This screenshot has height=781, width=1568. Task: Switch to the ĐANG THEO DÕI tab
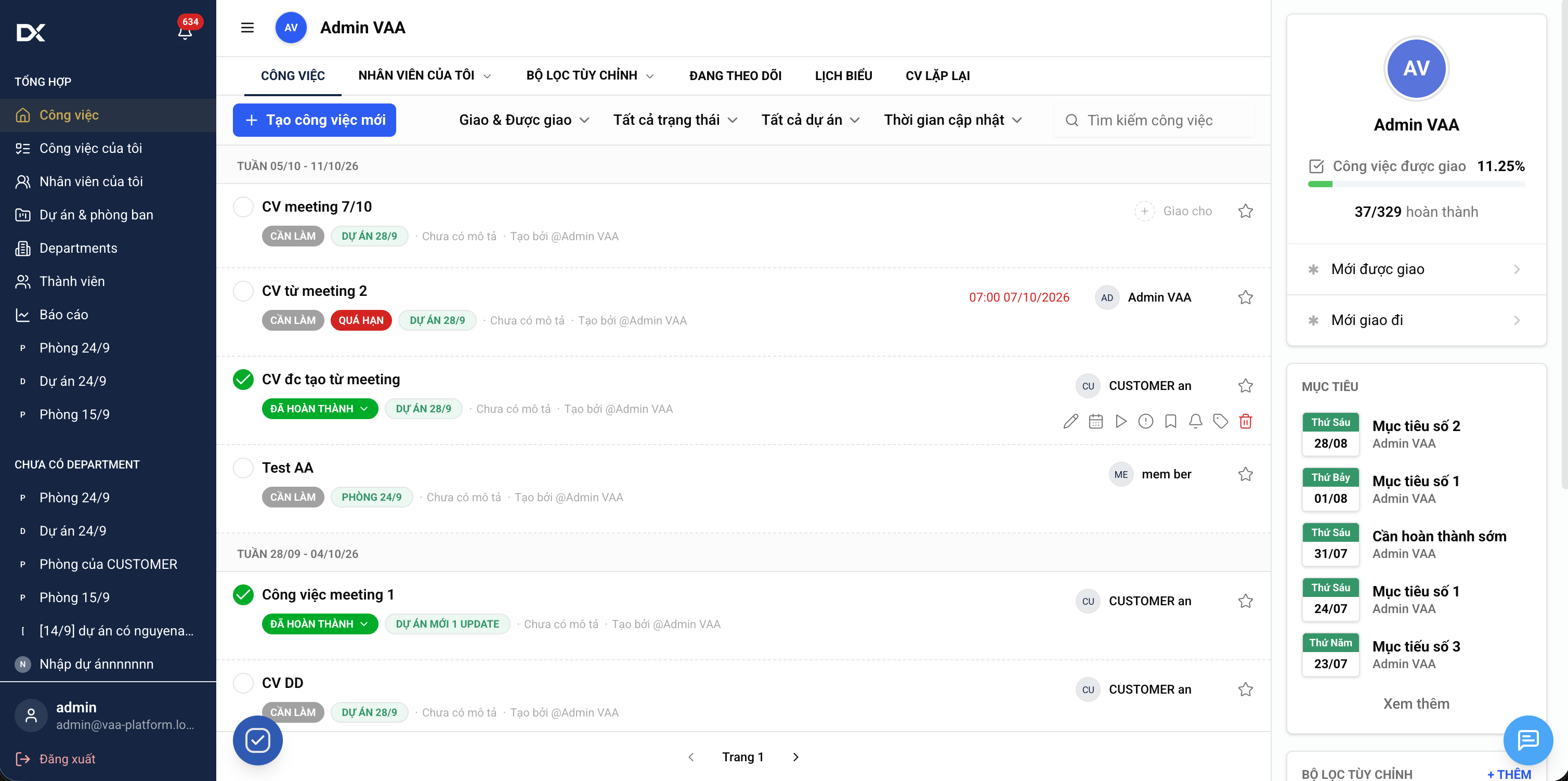click(735, 75)
